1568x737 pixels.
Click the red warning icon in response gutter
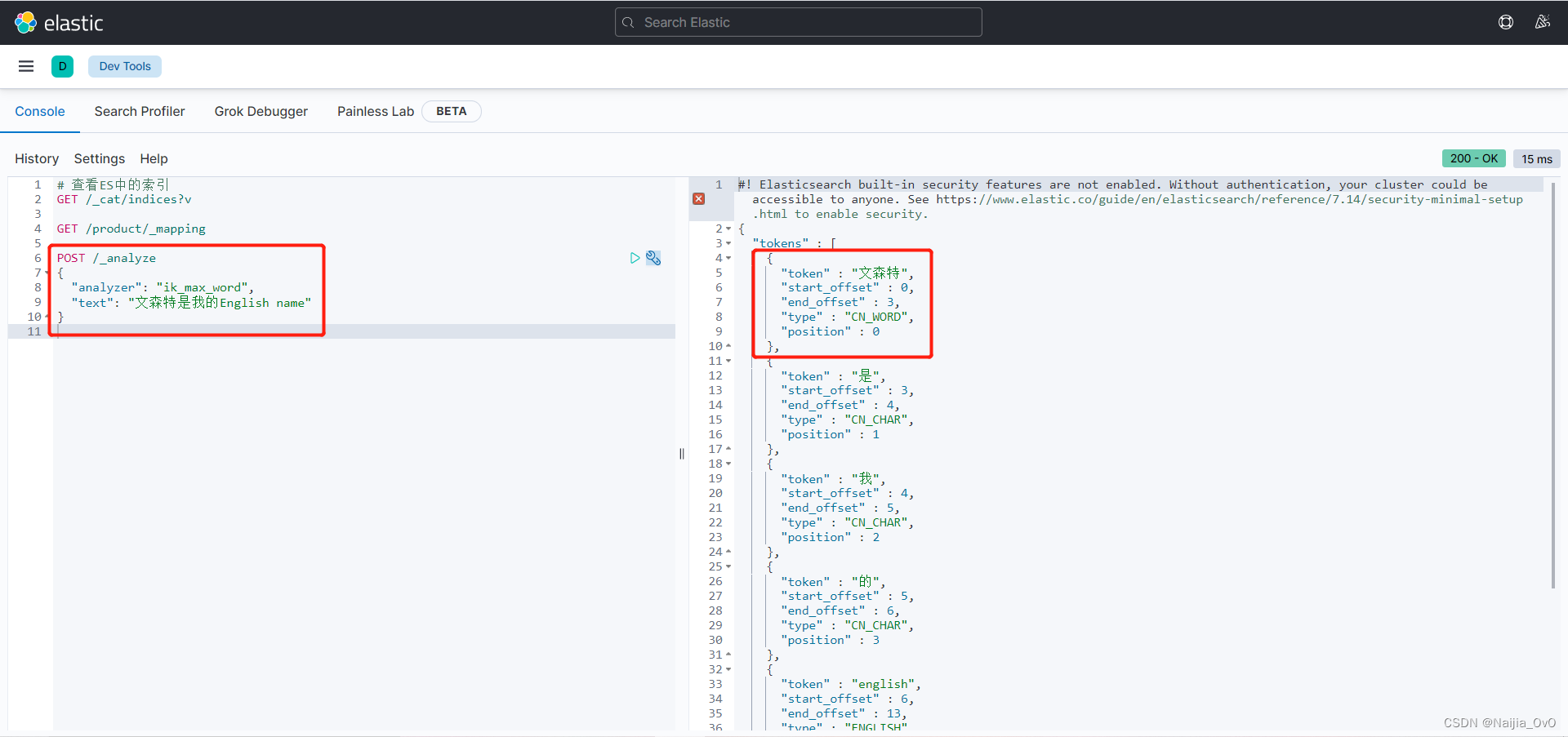699,198
